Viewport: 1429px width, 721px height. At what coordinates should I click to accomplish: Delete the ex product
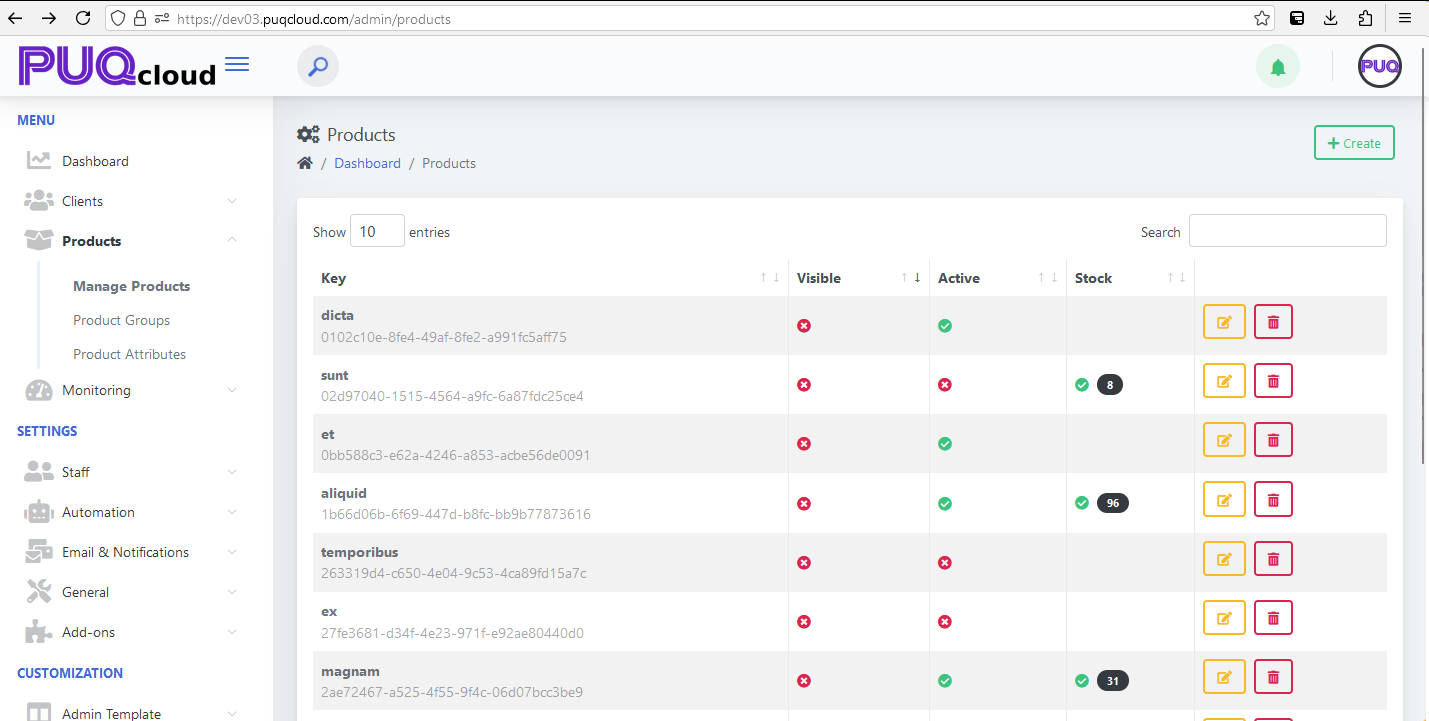tap(1273, 618)
